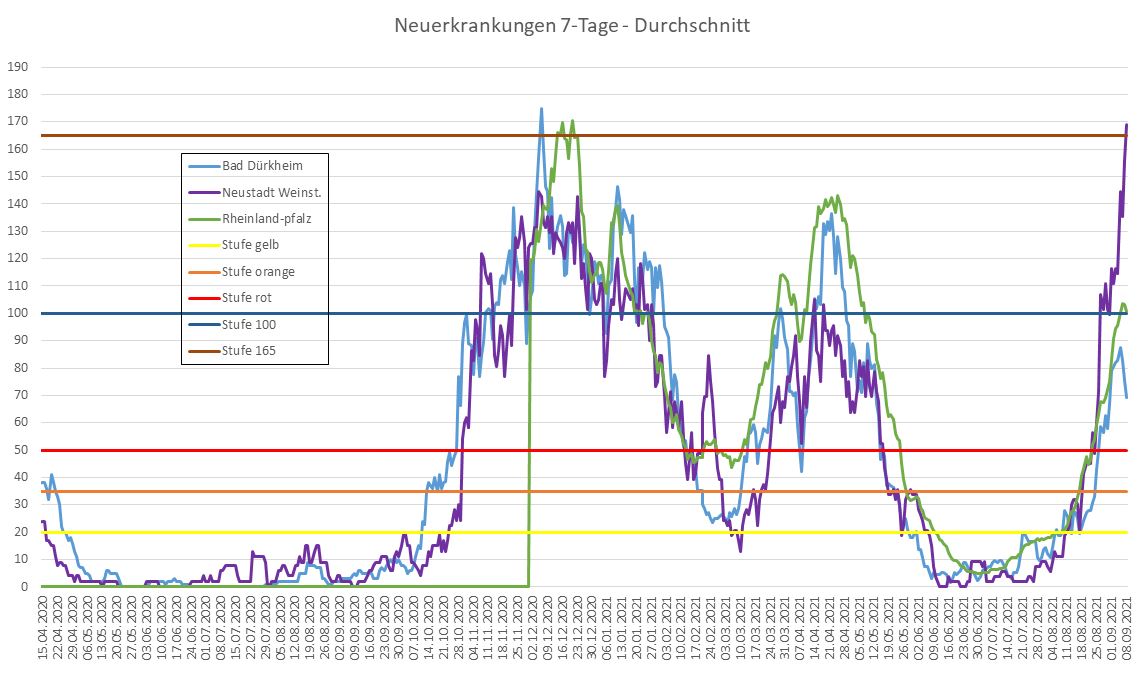Select the first date label 15.04.2020
The image size is (1143, 698).
coord(43,628)
